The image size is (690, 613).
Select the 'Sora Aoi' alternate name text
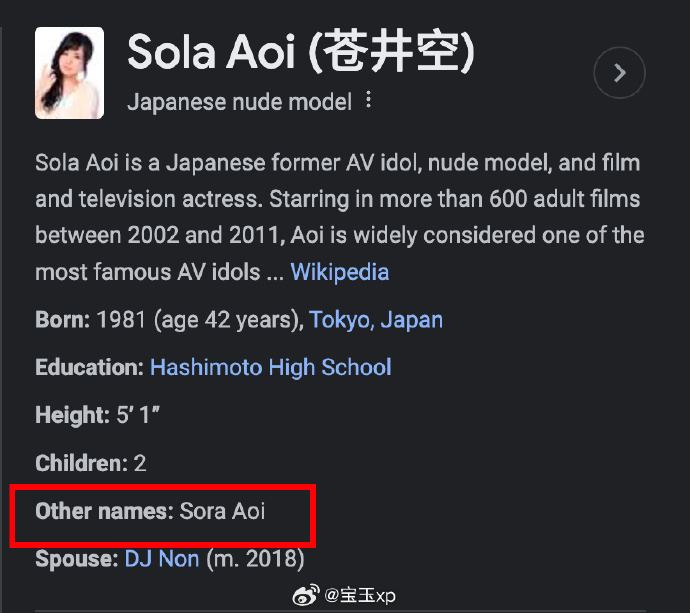[x=222, y=511]
